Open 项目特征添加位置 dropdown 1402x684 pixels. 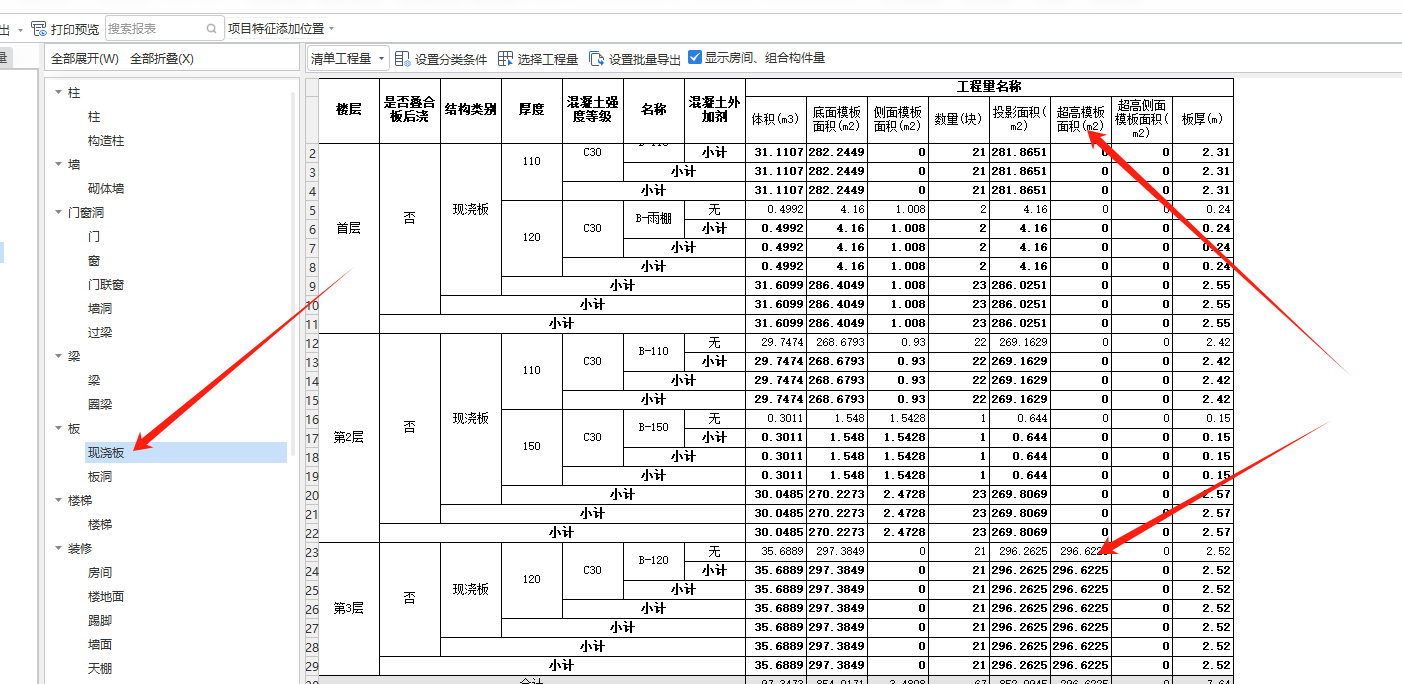point(281,29)
